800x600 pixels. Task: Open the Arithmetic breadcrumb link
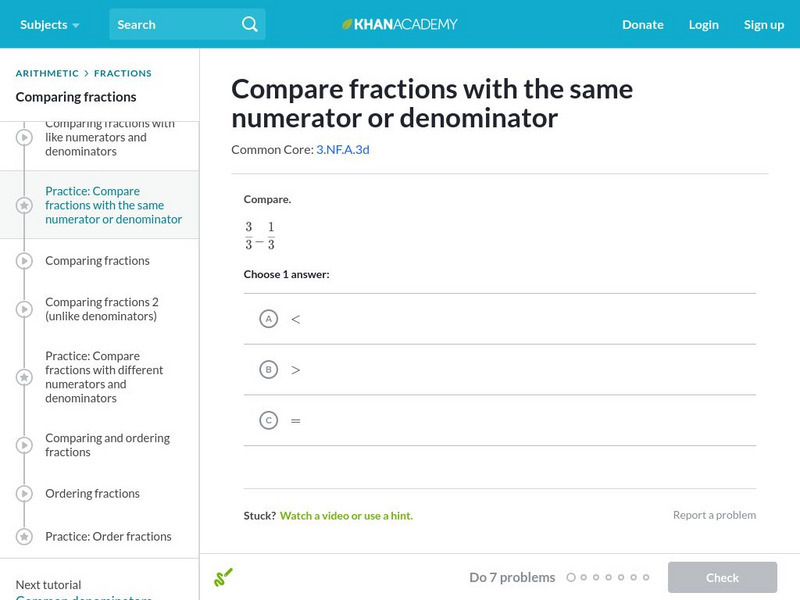(47, 73)
